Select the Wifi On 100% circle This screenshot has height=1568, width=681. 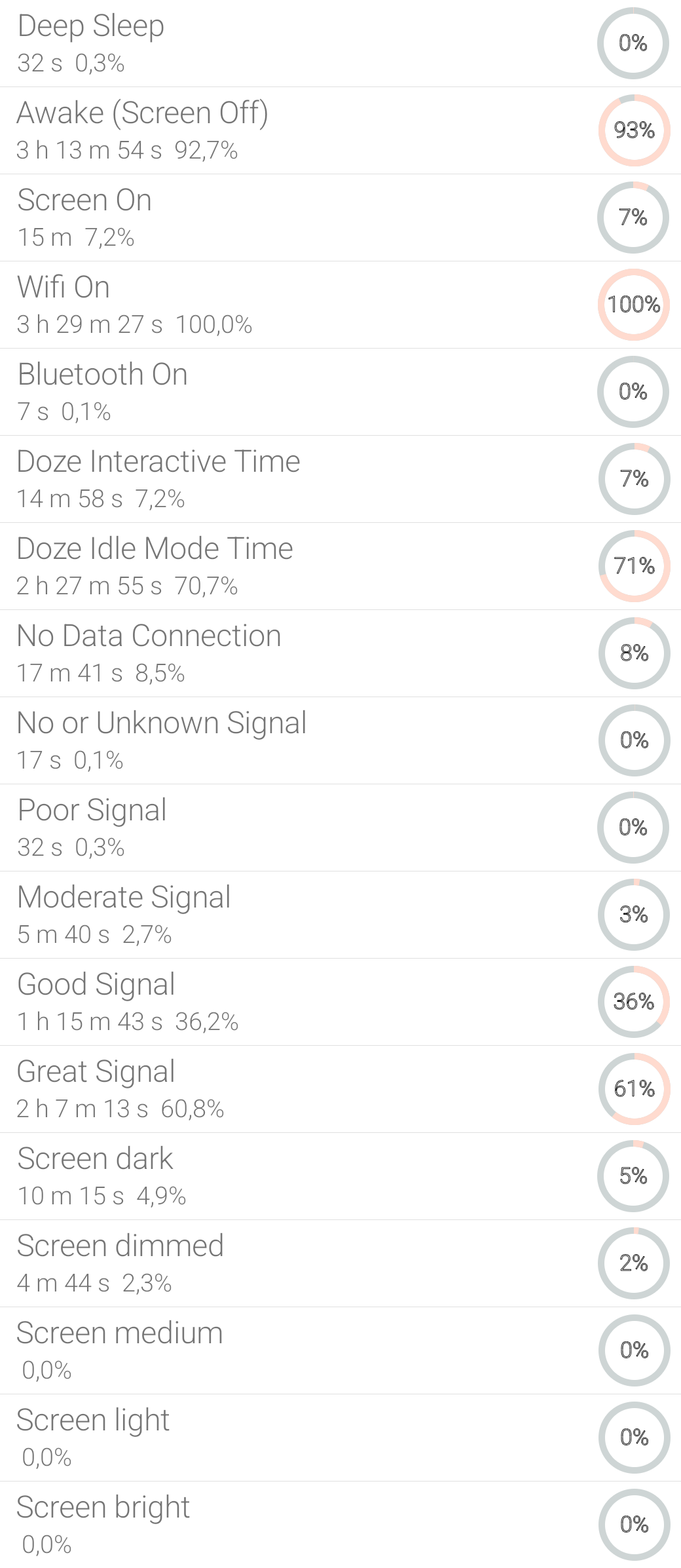tap(633, 305)
